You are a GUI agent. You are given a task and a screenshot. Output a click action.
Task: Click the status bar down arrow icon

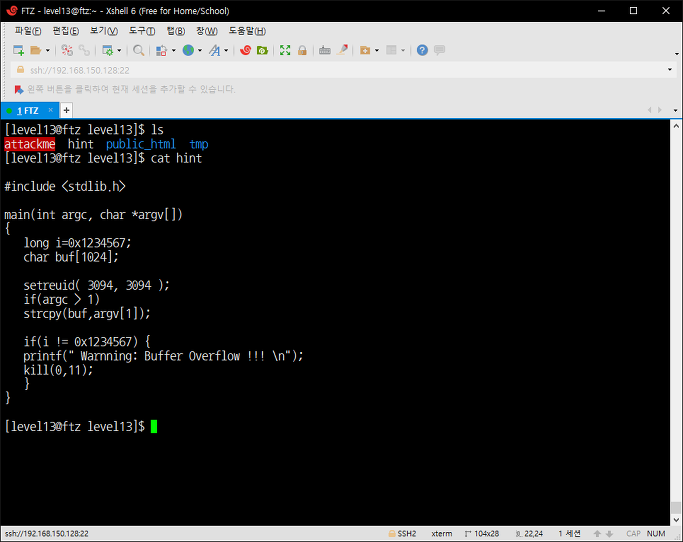pyautogui.click(x=609, y=534)
